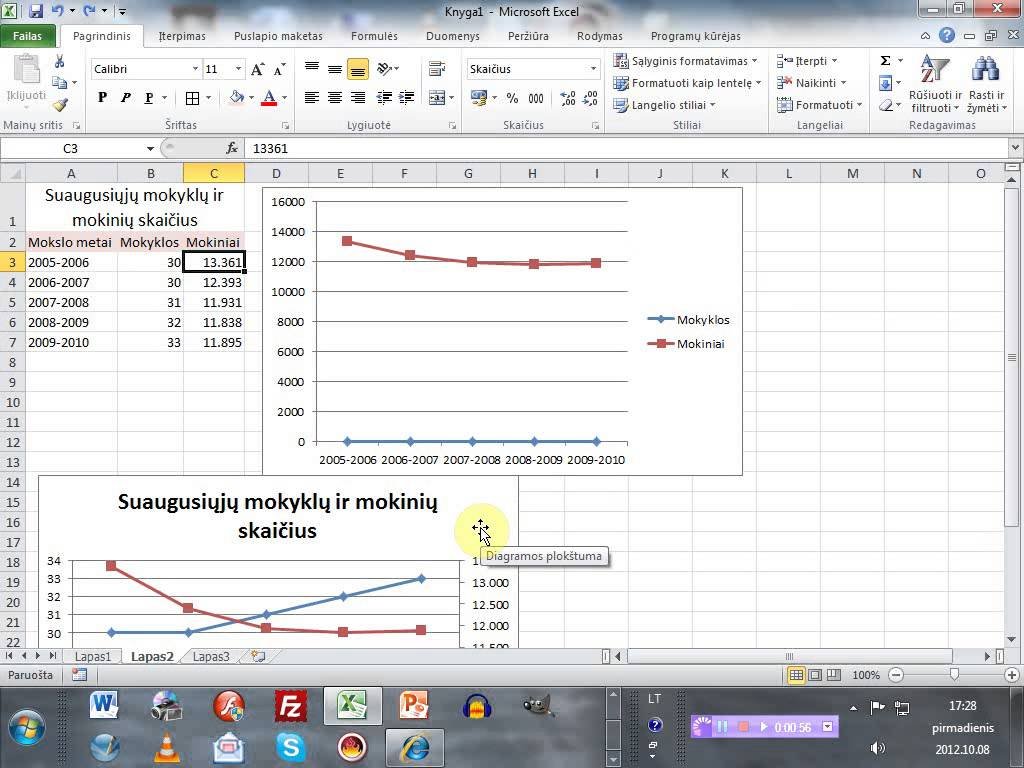Click merge and center icon
The width and height of the screenshot is (1024, 768).
437,98
